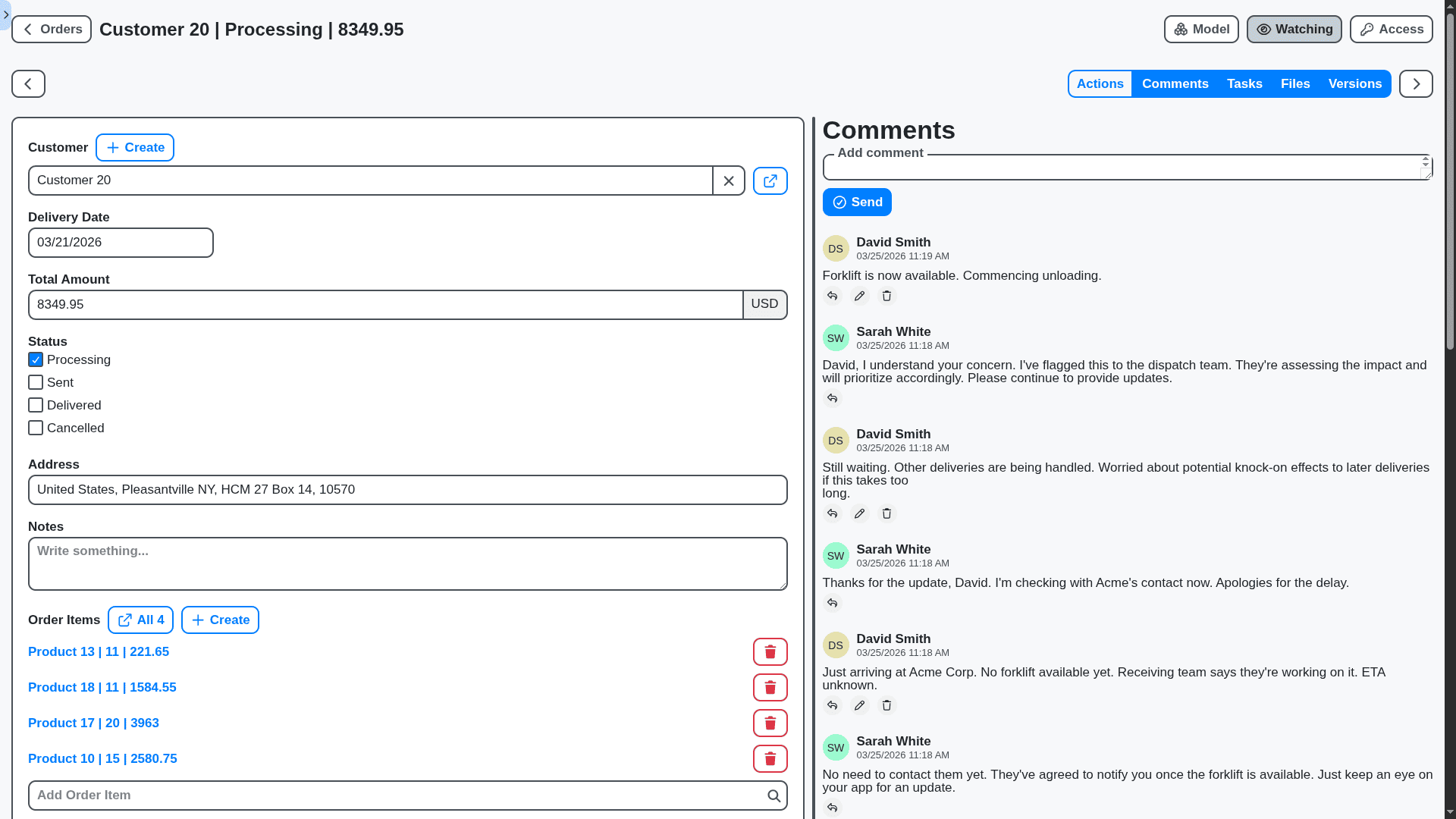Click the right chevron next to Versions
The image size is (1456, 819).
point(1417,83)
